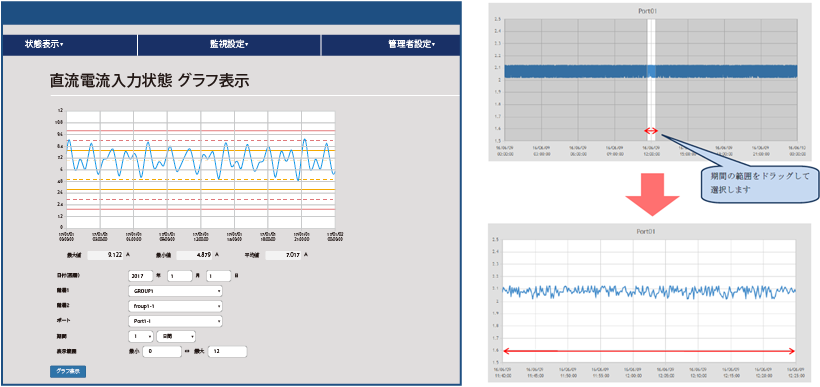Screen dimensions: 820x387
Task: Open the period number dropdown showing 1
Action: click(x=141, y=336)
